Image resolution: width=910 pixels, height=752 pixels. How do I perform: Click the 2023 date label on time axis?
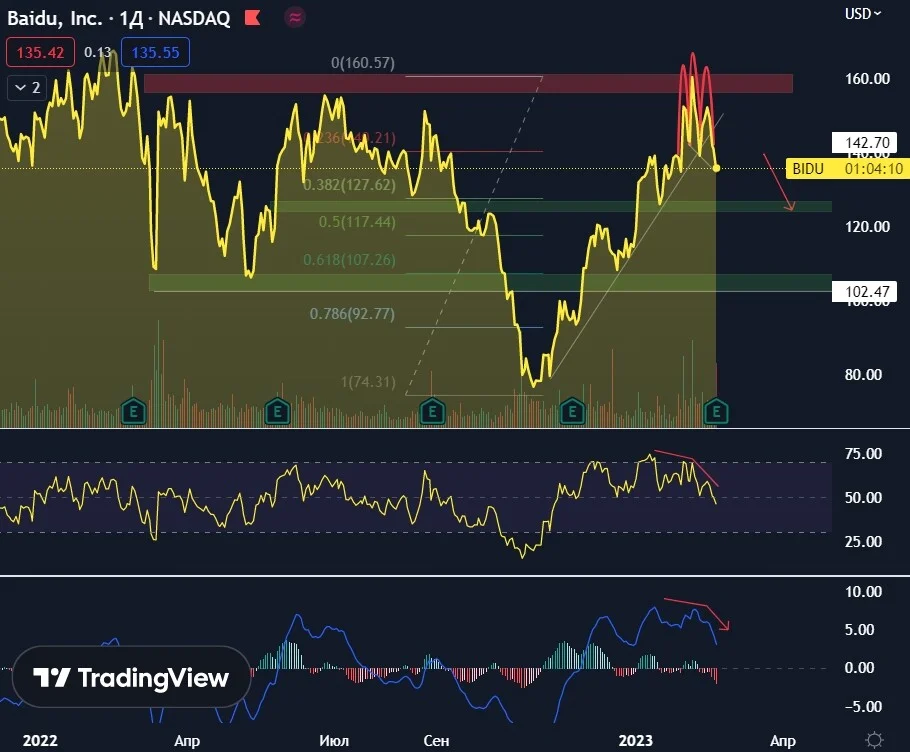click(635, 740)
